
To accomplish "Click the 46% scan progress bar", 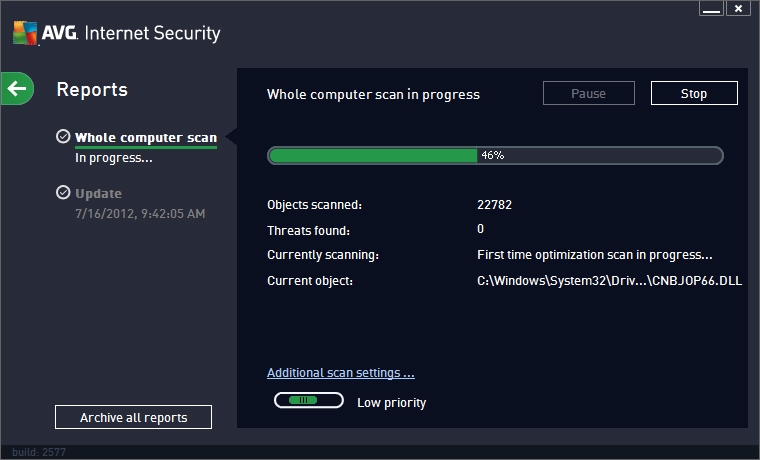I will click(495, 156).
